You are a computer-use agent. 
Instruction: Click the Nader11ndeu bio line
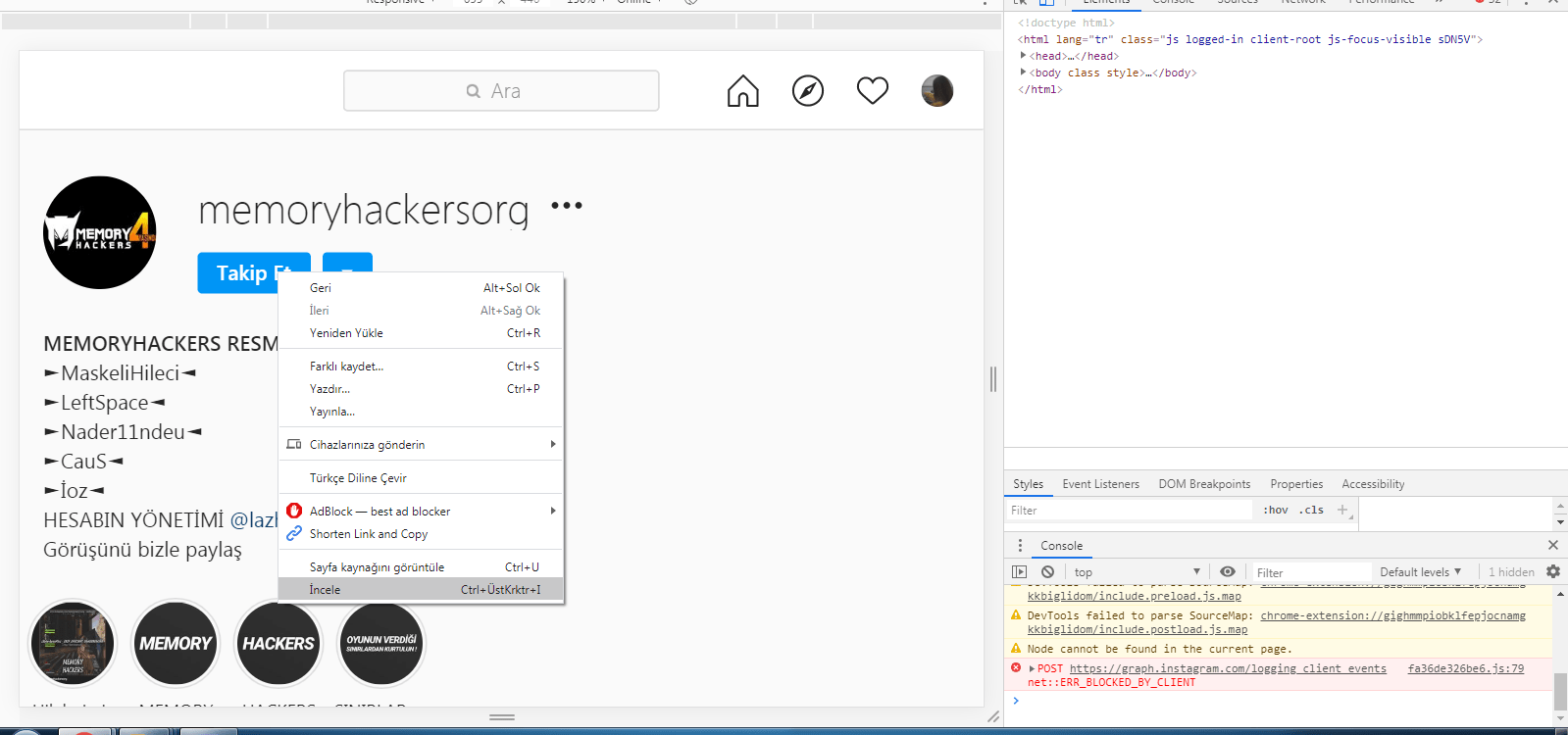(x=124, y=432)
